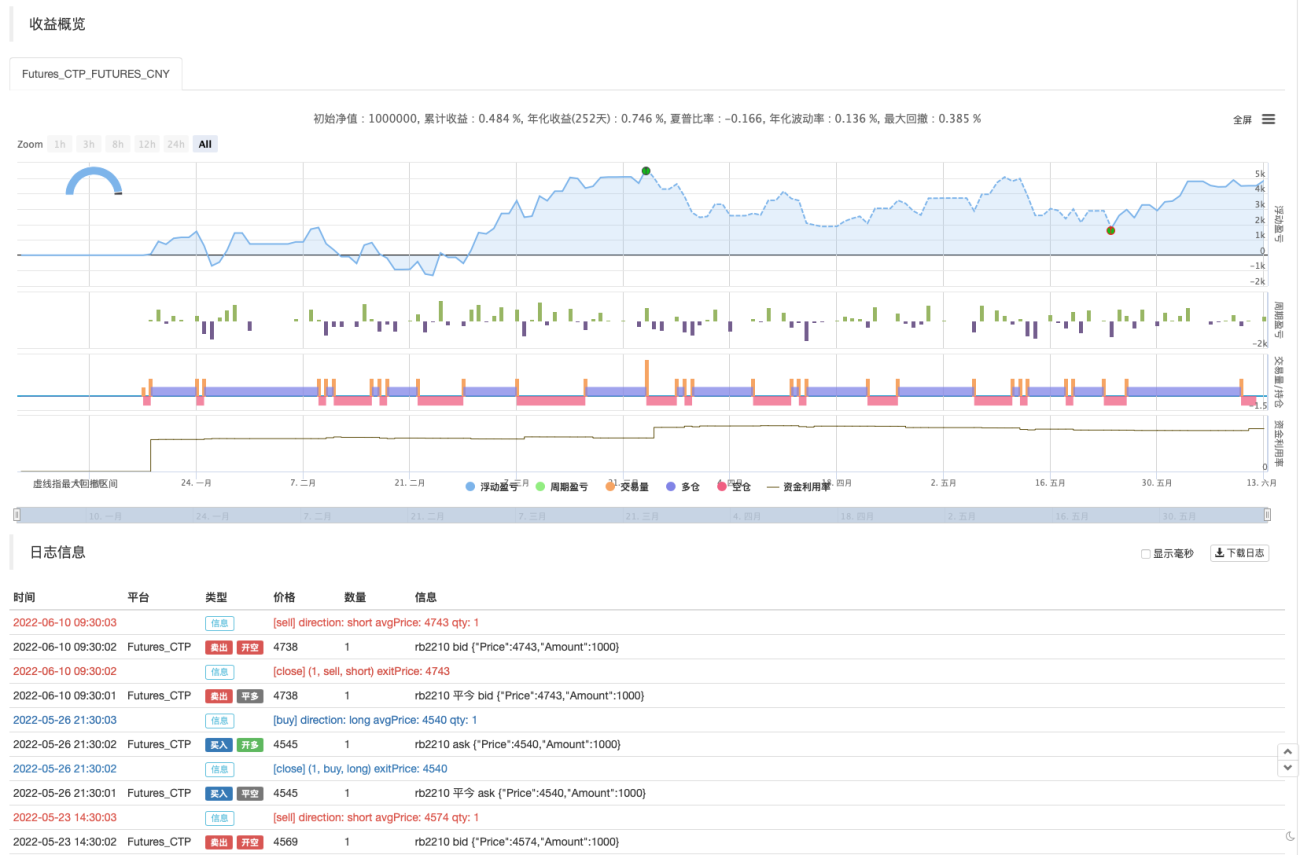This screenshot has width=1300, height=855.
Task: Toggle the 资金利用率 line legend
Action: 798,487
